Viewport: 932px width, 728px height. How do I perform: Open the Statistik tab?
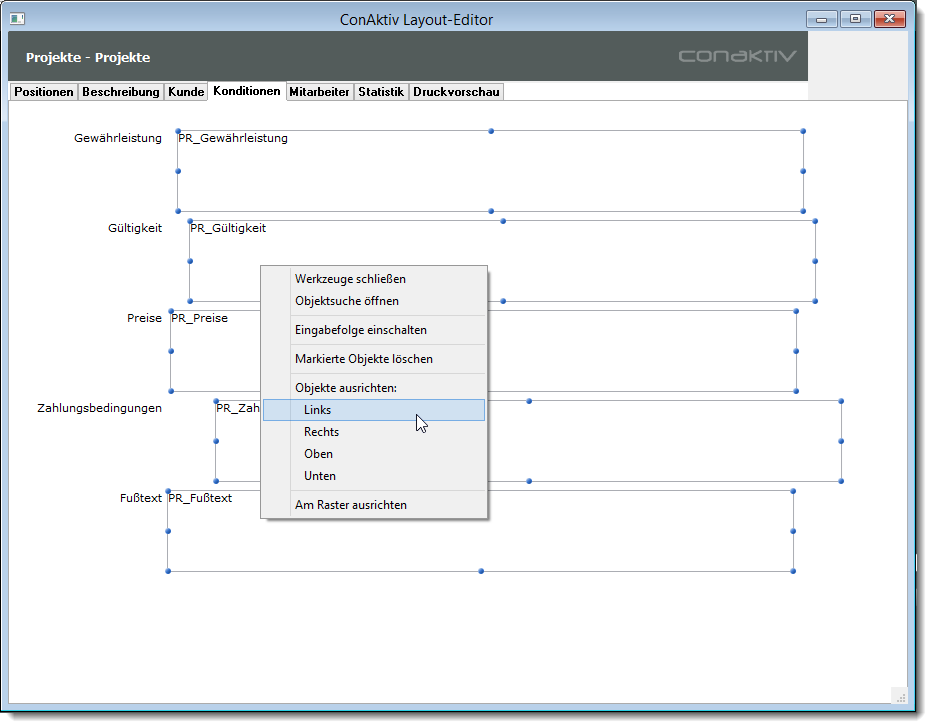[381, 92]
